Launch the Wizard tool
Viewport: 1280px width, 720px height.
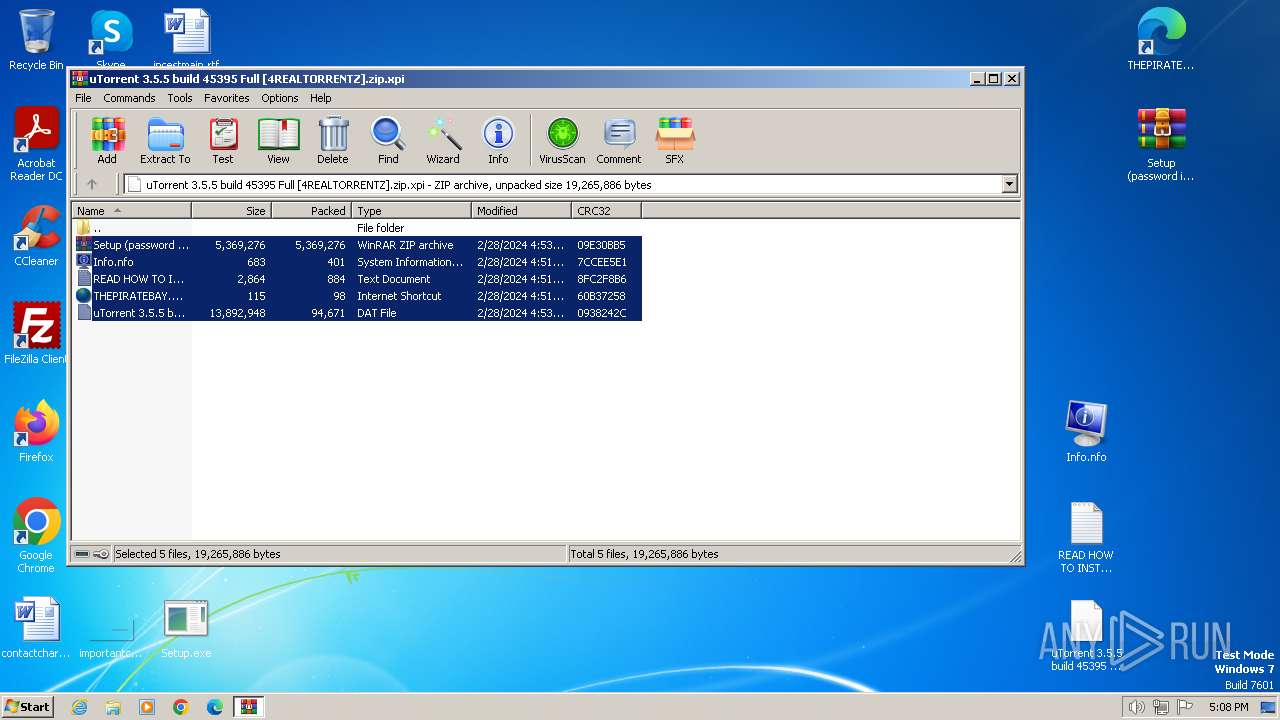click(443, 140)
